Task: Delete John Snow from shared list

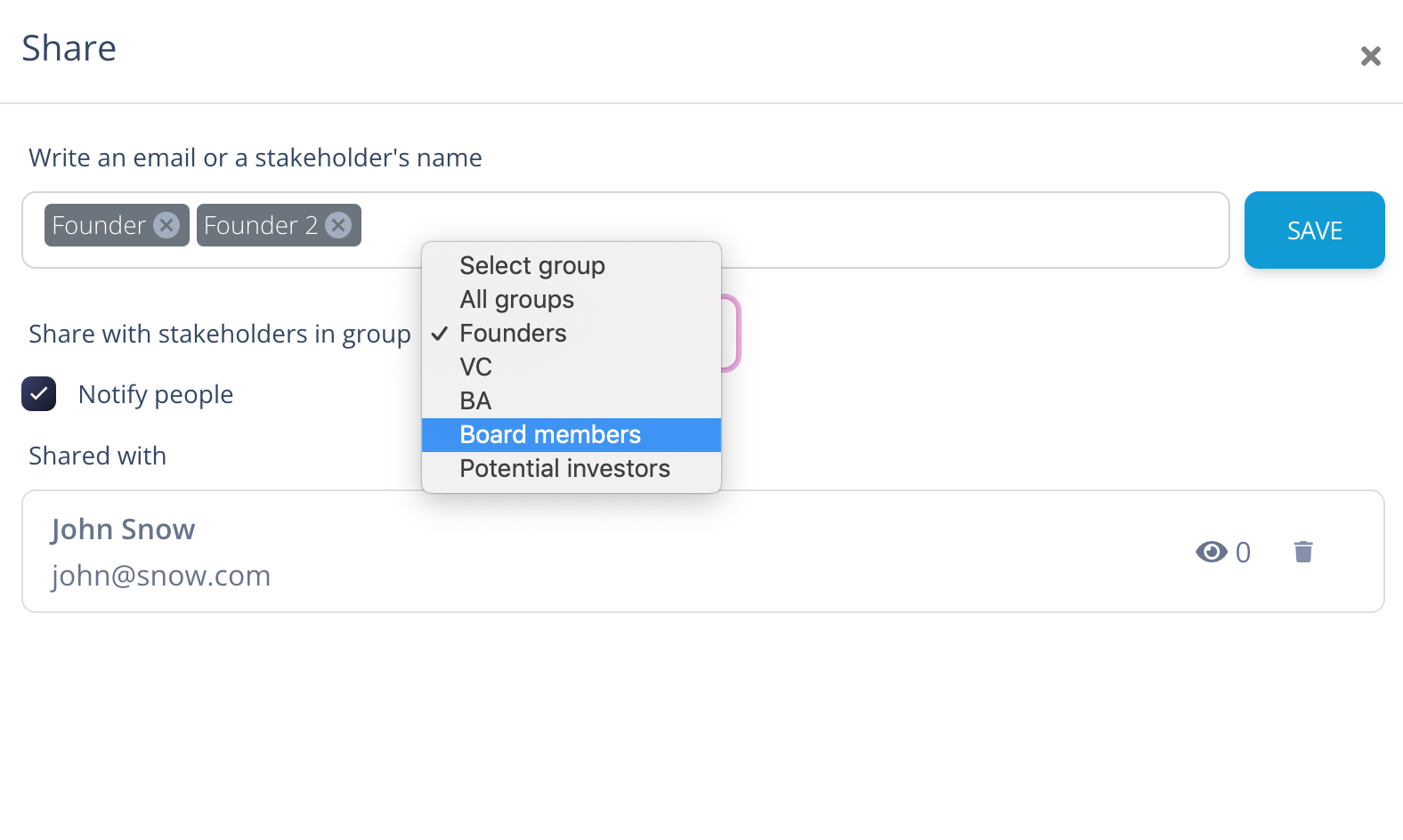Action: (x=1303, y=552)
